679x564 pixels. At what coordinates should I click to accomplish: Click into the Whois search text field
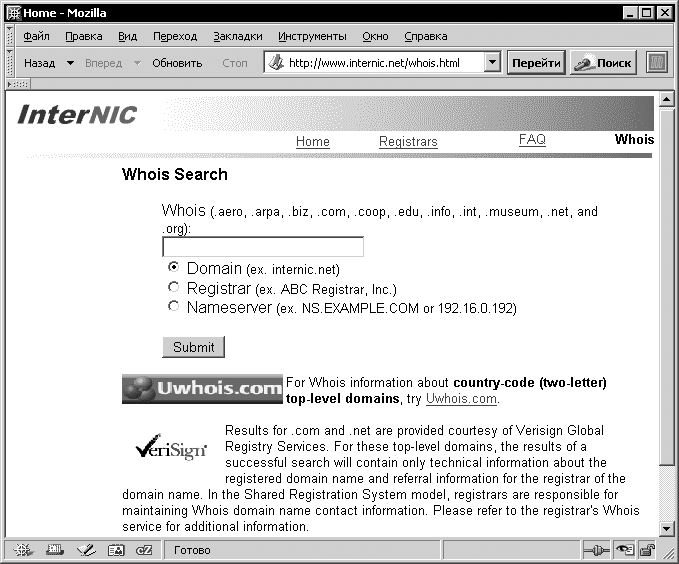(263, 247)
